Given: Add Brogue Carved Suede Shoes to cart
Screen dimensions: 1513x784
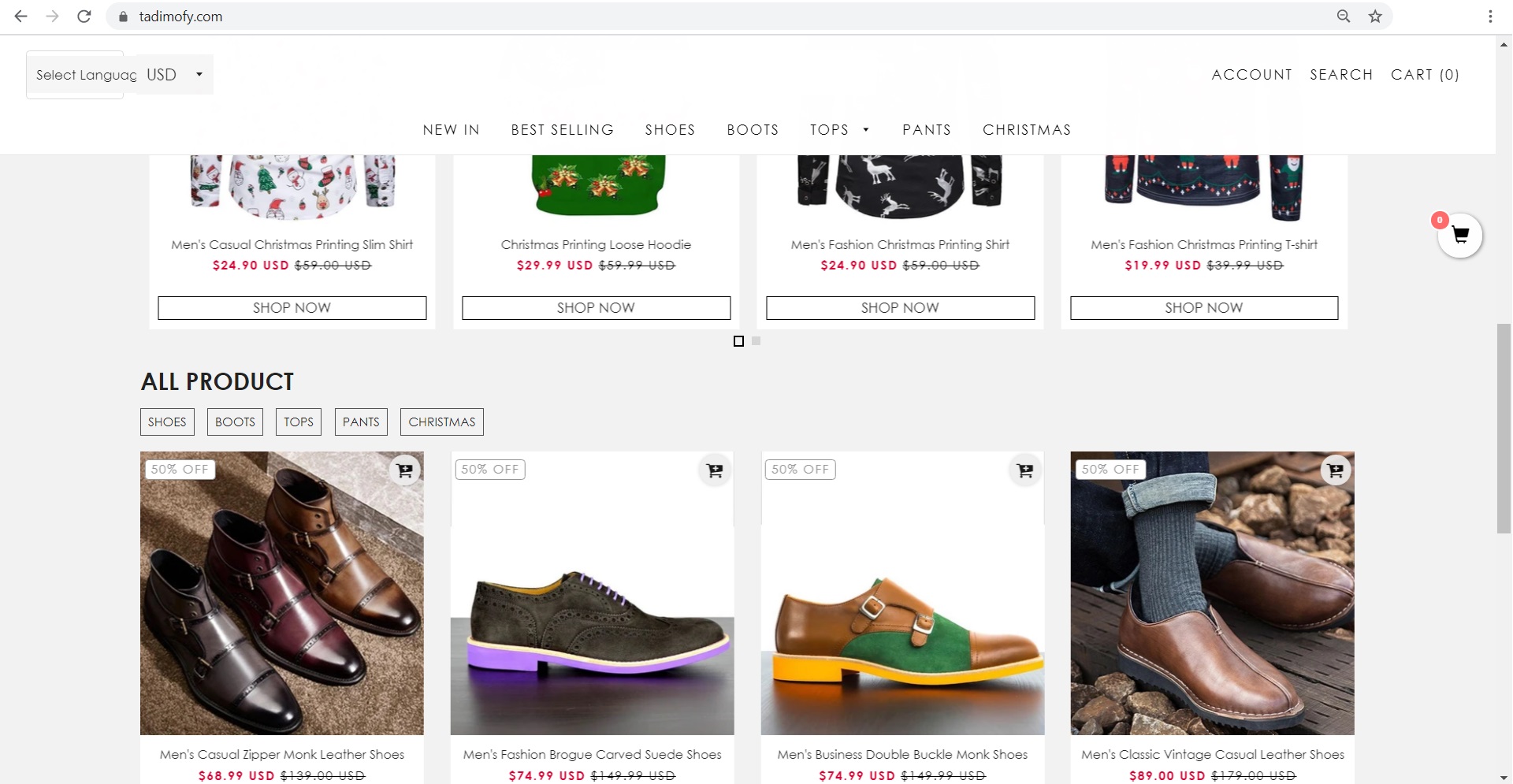Looking at the screenshot, I should [x=715, y=470].
